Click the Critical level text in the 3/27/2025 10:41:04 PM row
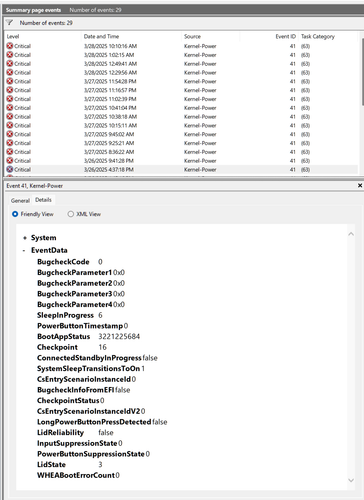364x500 pixels. [22, 108]
